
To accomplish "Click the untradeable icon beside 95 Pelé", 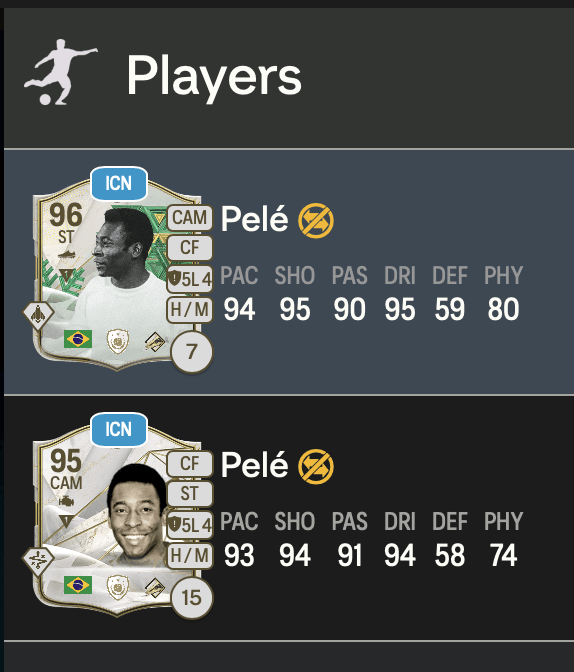I will click(x=316, y=466).
